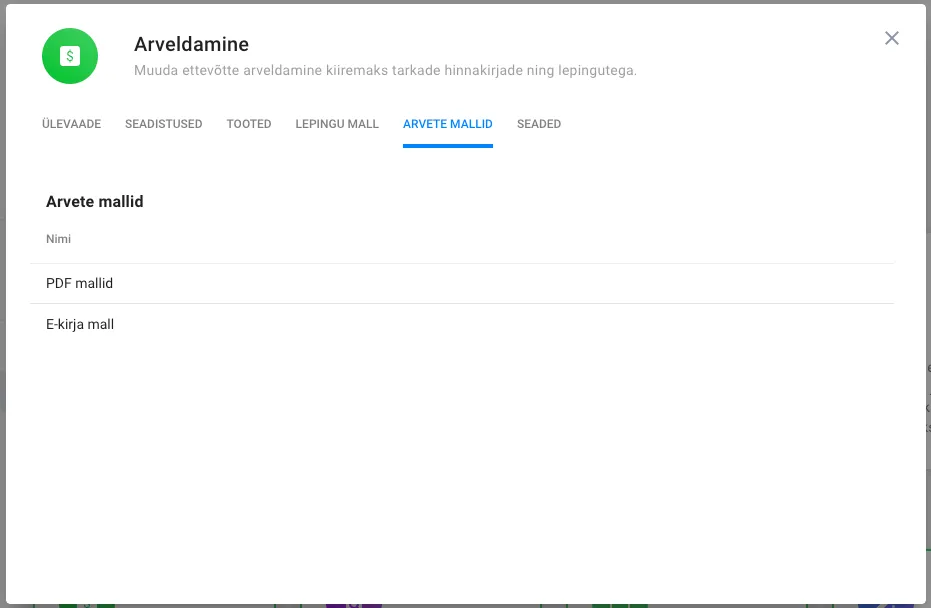This screenshot has width=931, height=608.
Task: Click the empty area below E-kirja mall
Action: (x=460, y=450)
